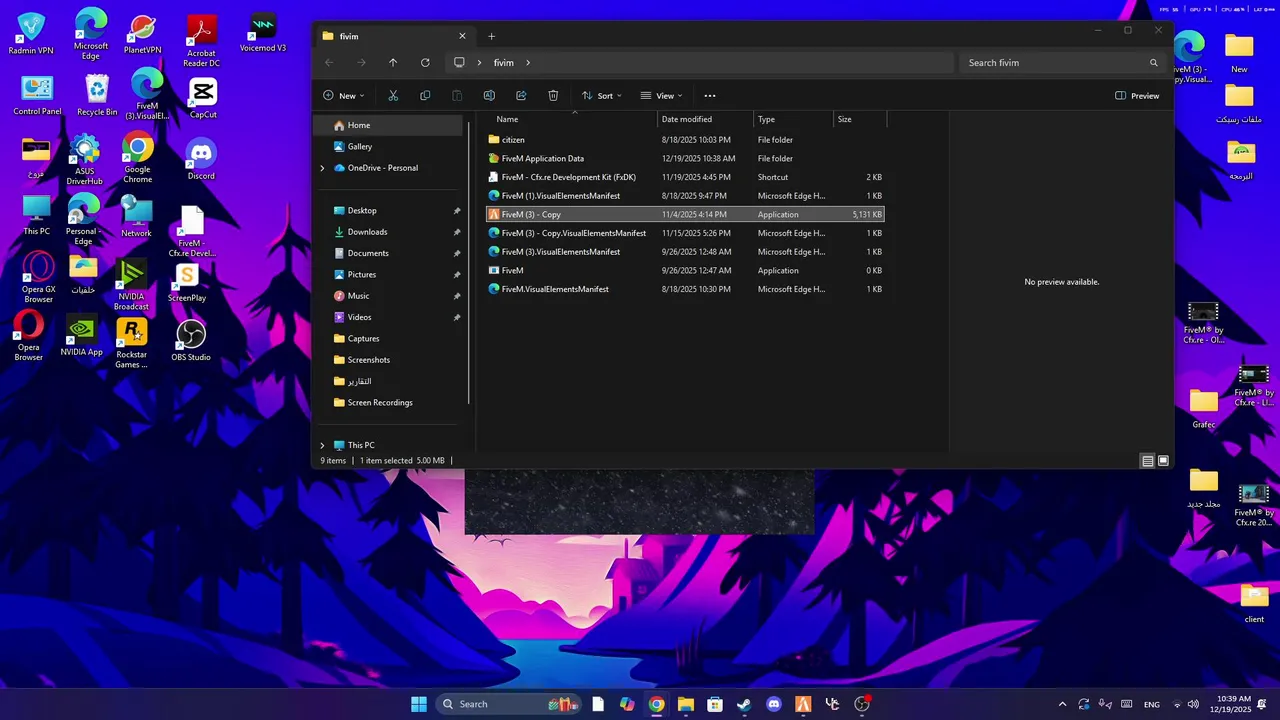Open the Sort dropdown menu
The image size is (1280, 720).
click(x=602, y=96)
